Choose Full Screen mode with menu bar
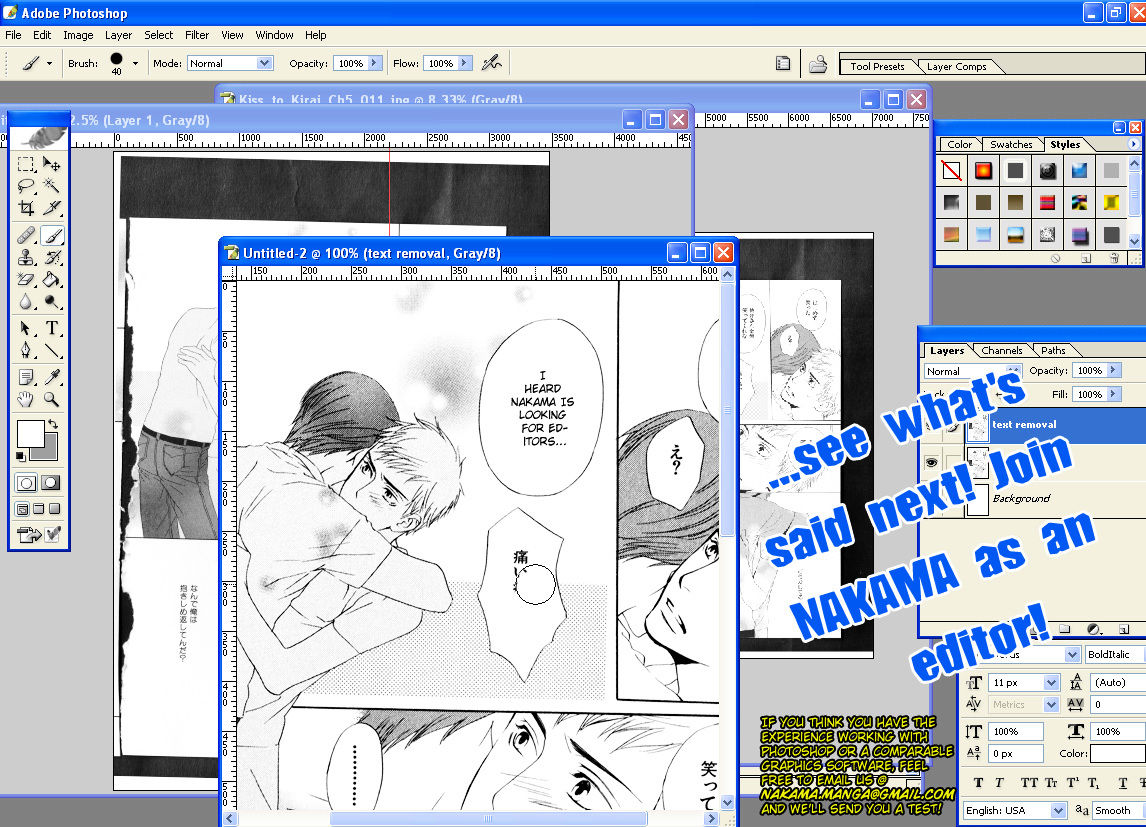 tap(39, 509)
